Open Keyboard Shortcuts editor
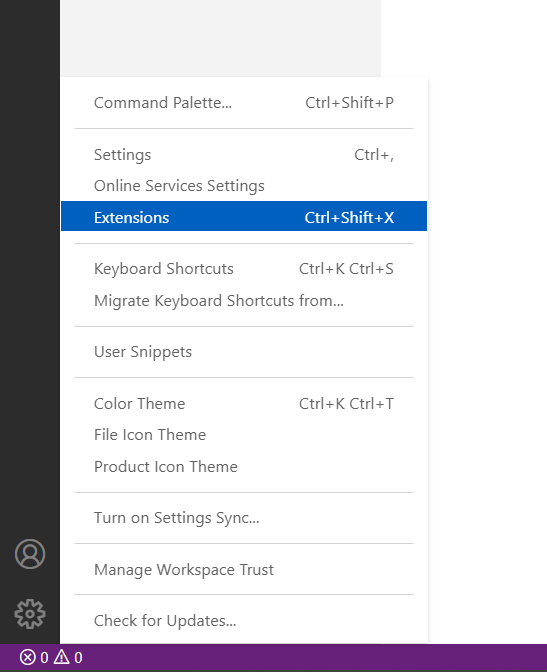This screenshot has height=672, width=547. pyautogui.click(x=244, y=269)
